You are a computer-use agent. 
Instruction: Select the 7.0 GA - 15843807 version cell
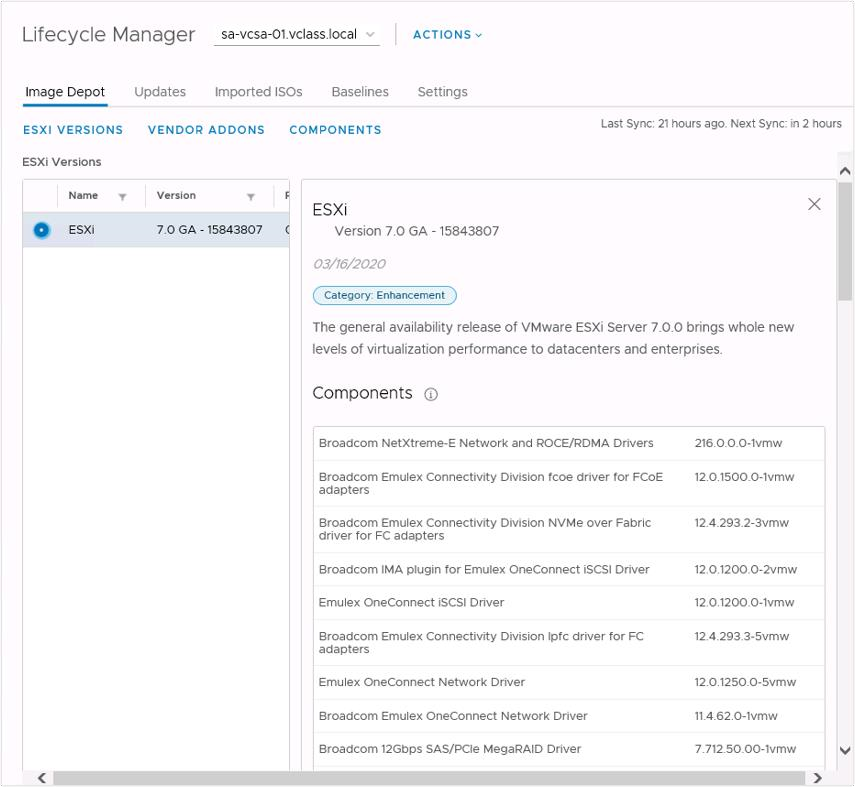click(209, 230)
